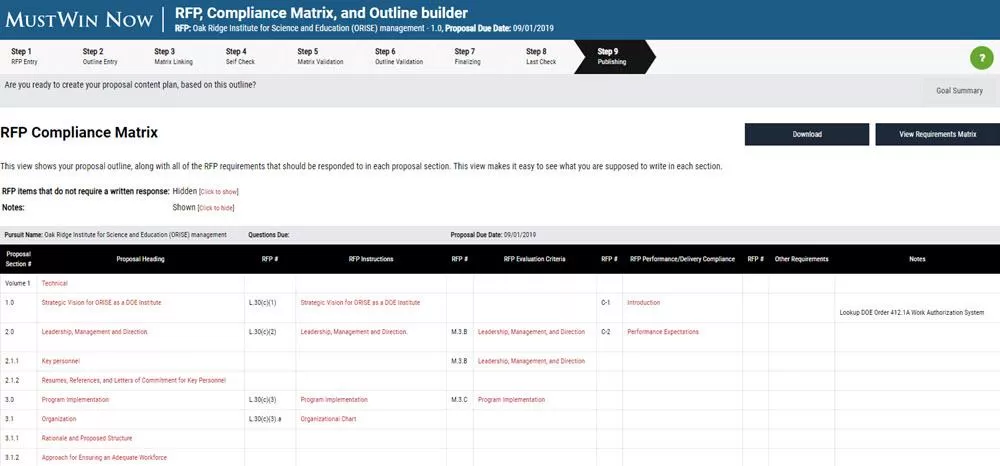Click Organizational Chart RFP instruction link
The width and height of the screenshot is (1000, 466).
(x=328, y=419)
